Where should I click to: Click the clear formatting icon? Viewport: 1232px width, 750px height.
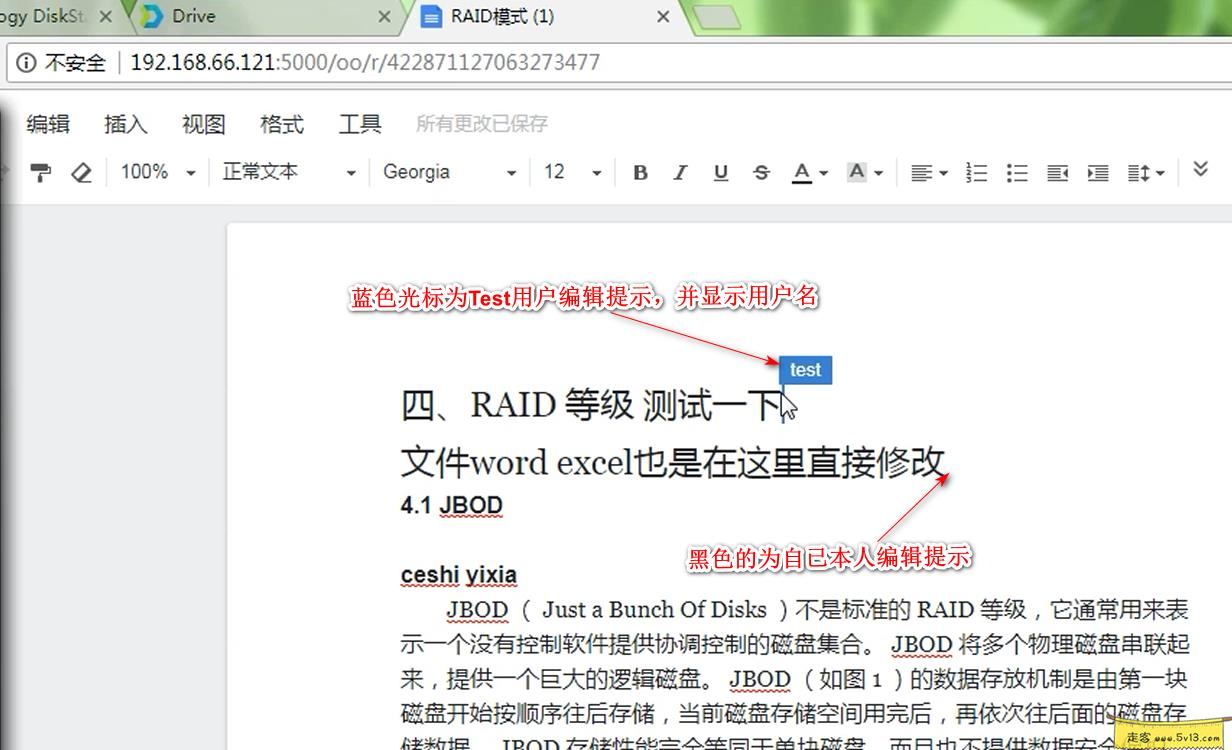[81, 172]
